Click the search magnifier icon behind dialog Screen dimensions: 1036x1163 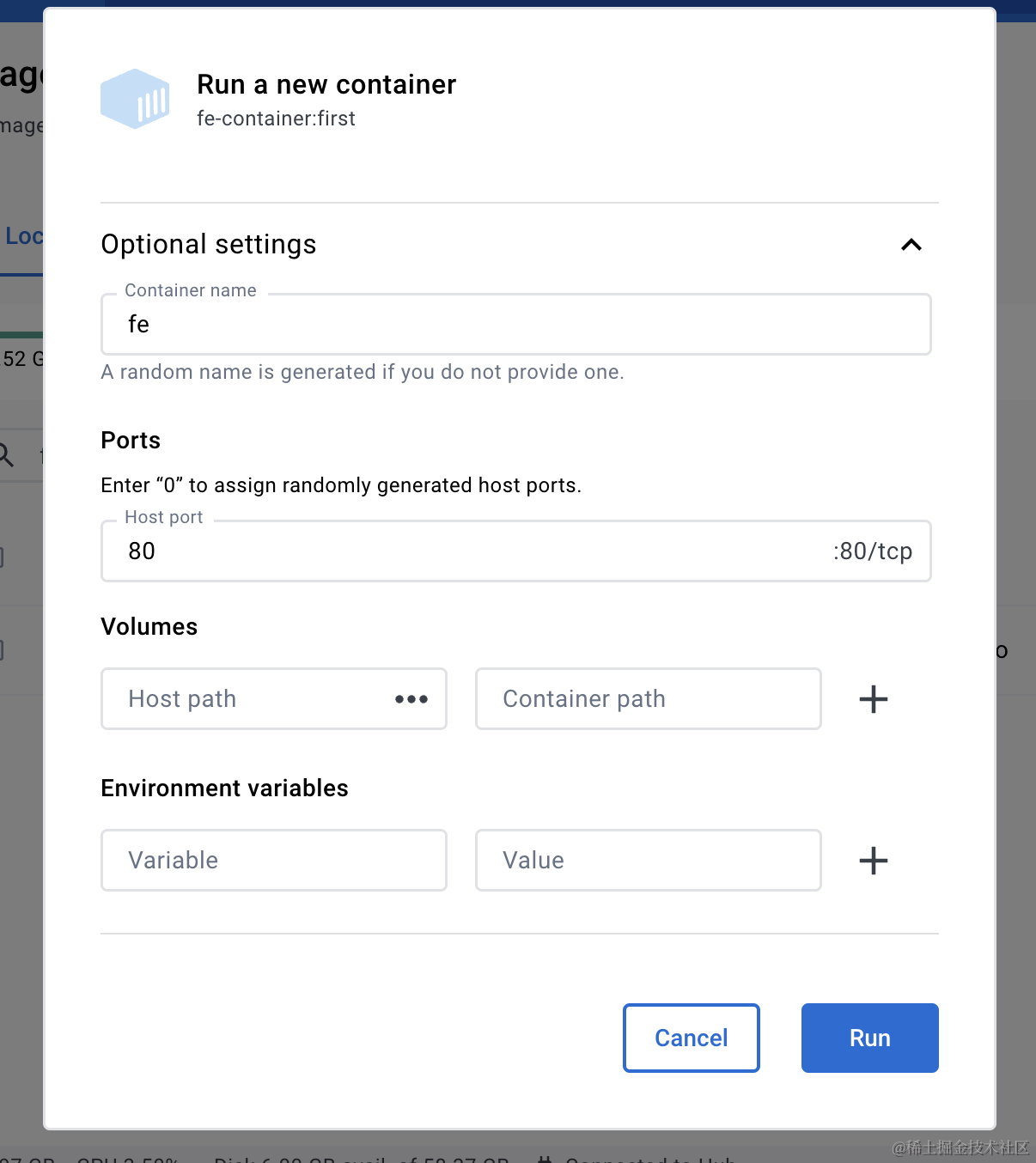click(x=7, y=454)
